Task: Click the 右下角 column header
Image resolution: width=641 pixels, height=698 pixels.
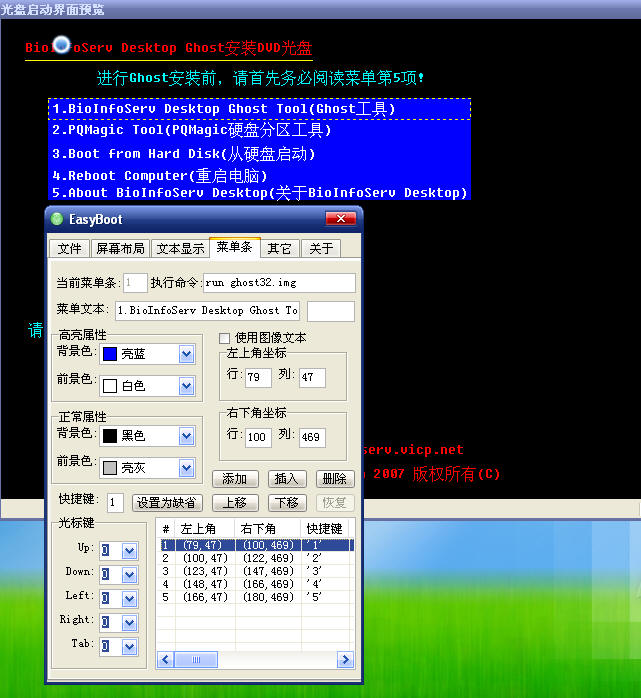Action: click(x=268, y=529)
